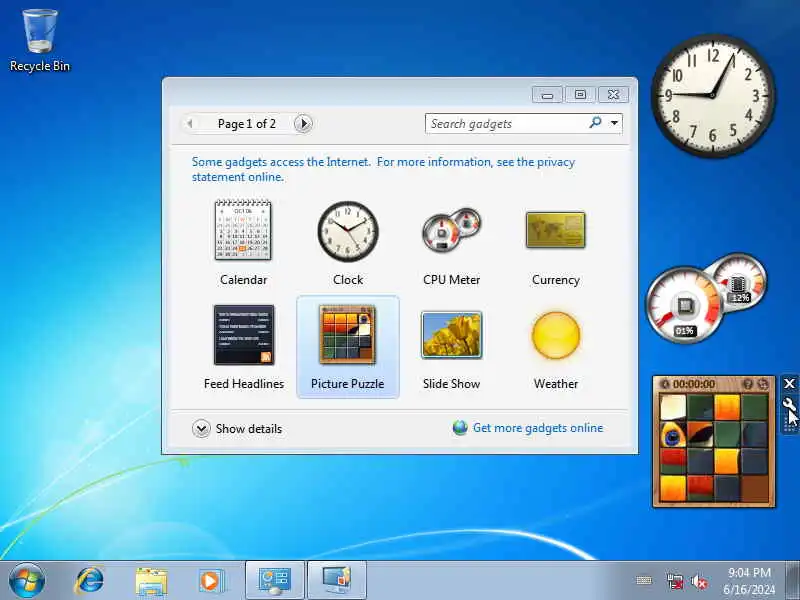Click the puzzle timer reading 00:00:00

click(694, 384)
